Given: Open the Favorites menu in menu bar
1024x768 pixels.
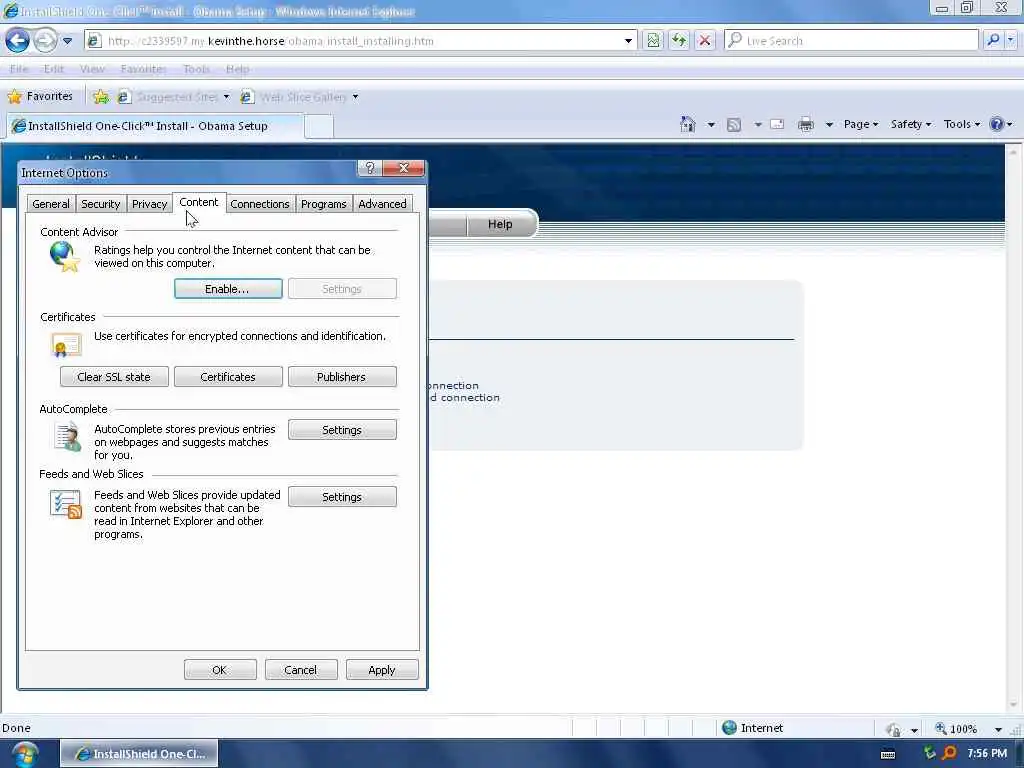Looking at the screenshot, I should (143, 69).
